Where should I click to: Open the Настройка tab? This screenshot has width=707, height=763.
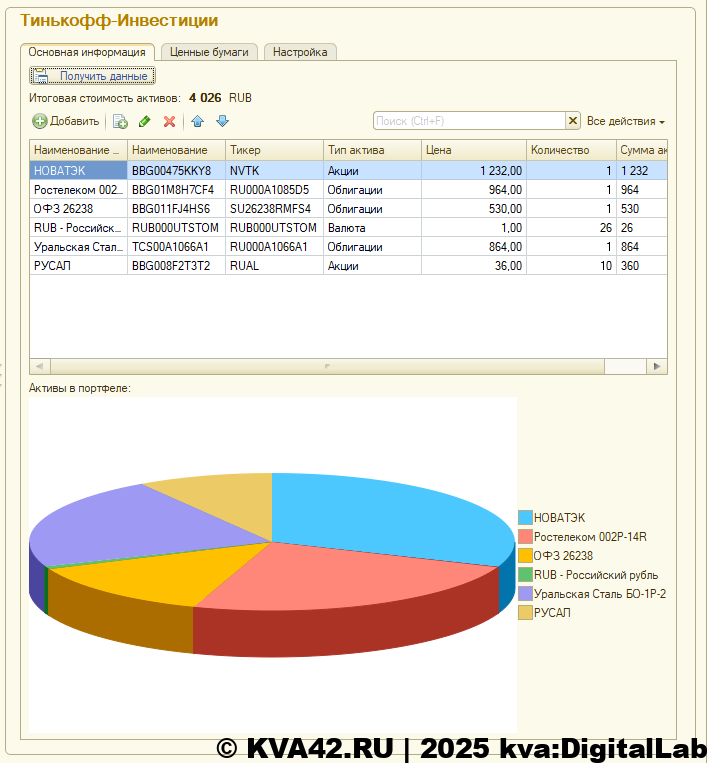point(300,52)
